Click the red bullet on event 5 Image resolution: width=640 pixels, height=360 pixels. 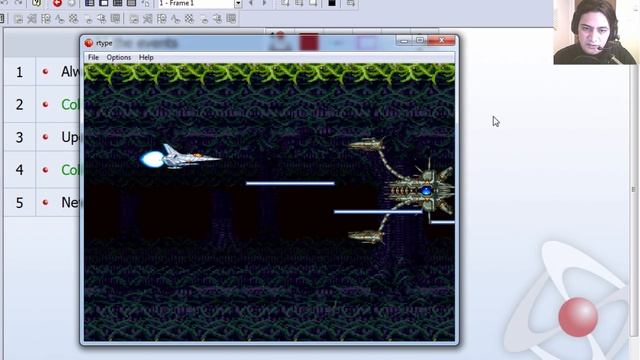coord(45,202)
